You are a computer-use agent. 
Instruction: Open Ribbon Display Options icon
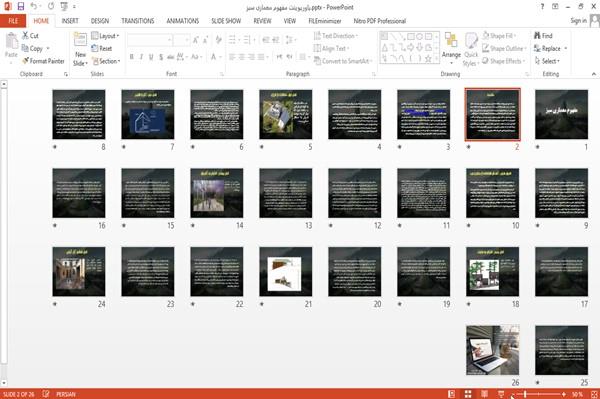pyautogui.click(x=555, y=7)
